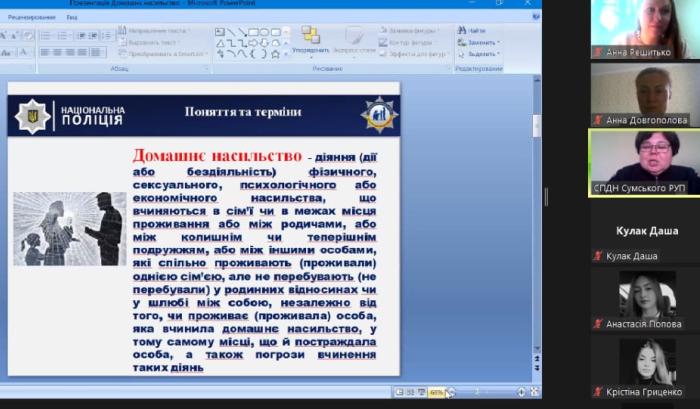
Task: Align paragraph text to the right
Action: click(70, 53)
